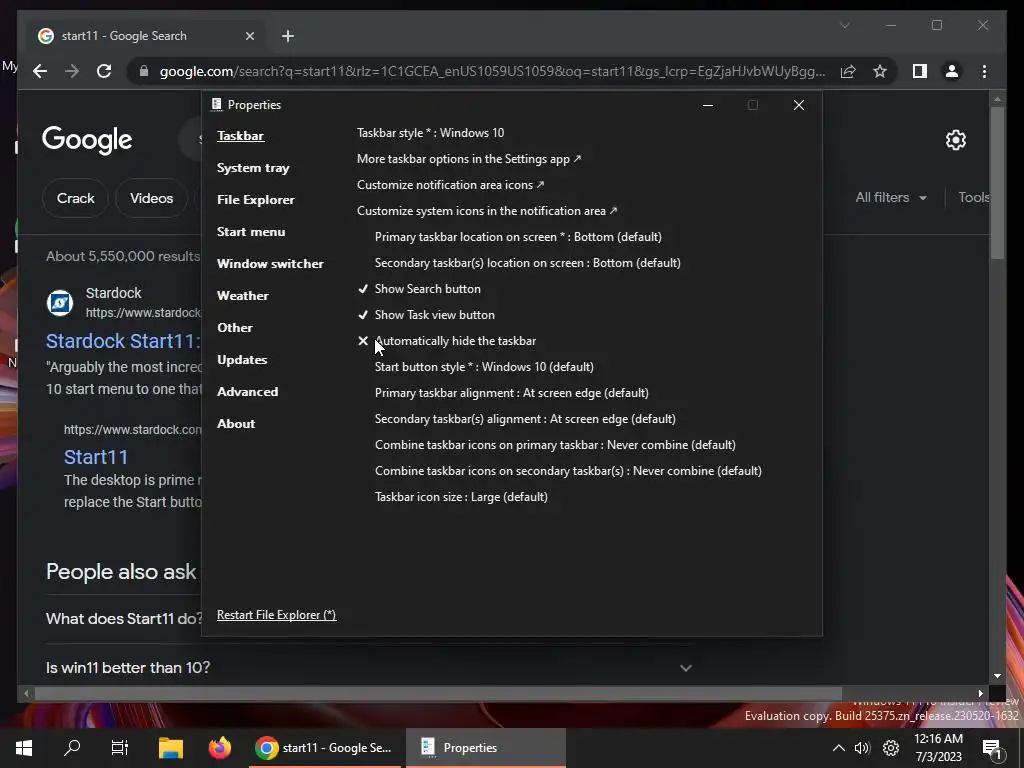Select Other section in Properties
Image resolution: width=1024 pixels, height=768 pixels.
coord(234,328)
